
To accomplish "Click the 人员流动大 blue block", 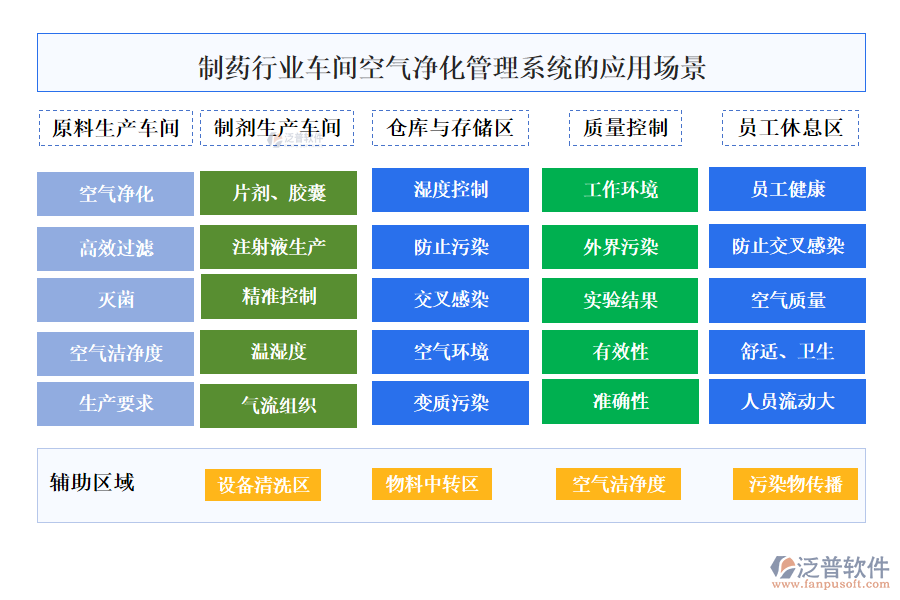I will [787, 401].
